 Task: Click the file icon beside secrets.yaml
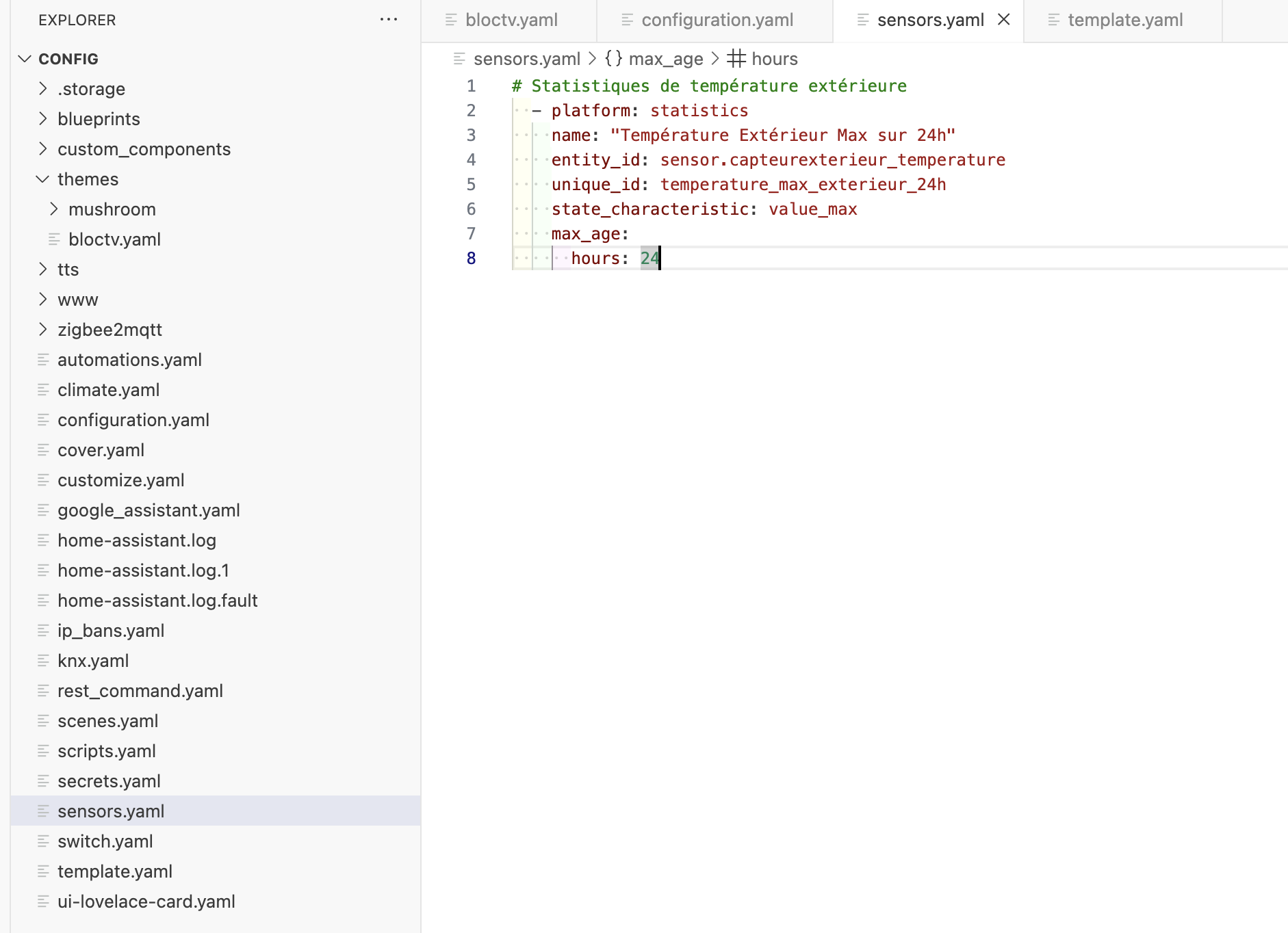click(43, 780)
